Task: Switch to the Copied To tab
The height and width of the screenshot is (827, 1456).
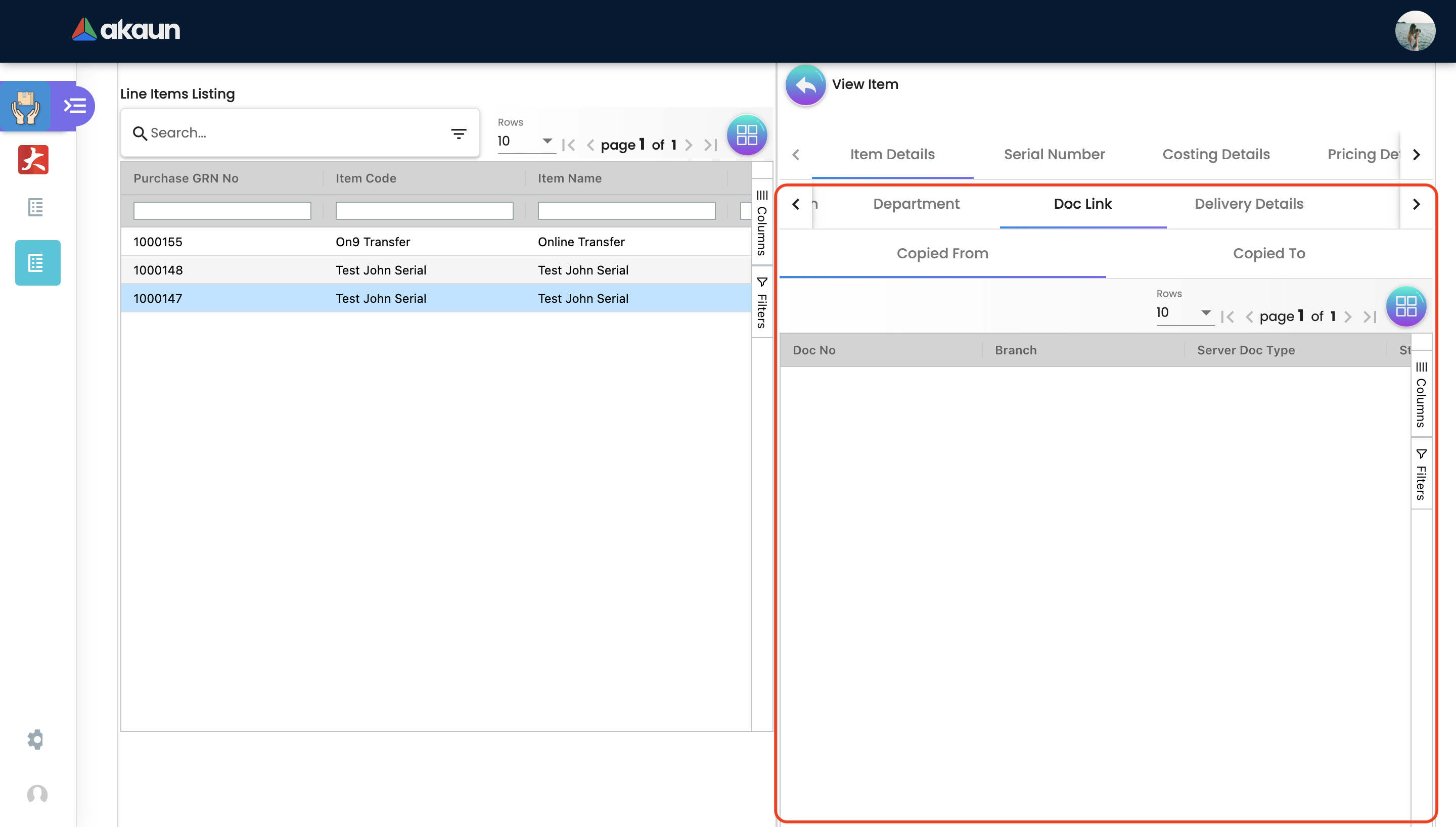Action: click(1268, 253)
